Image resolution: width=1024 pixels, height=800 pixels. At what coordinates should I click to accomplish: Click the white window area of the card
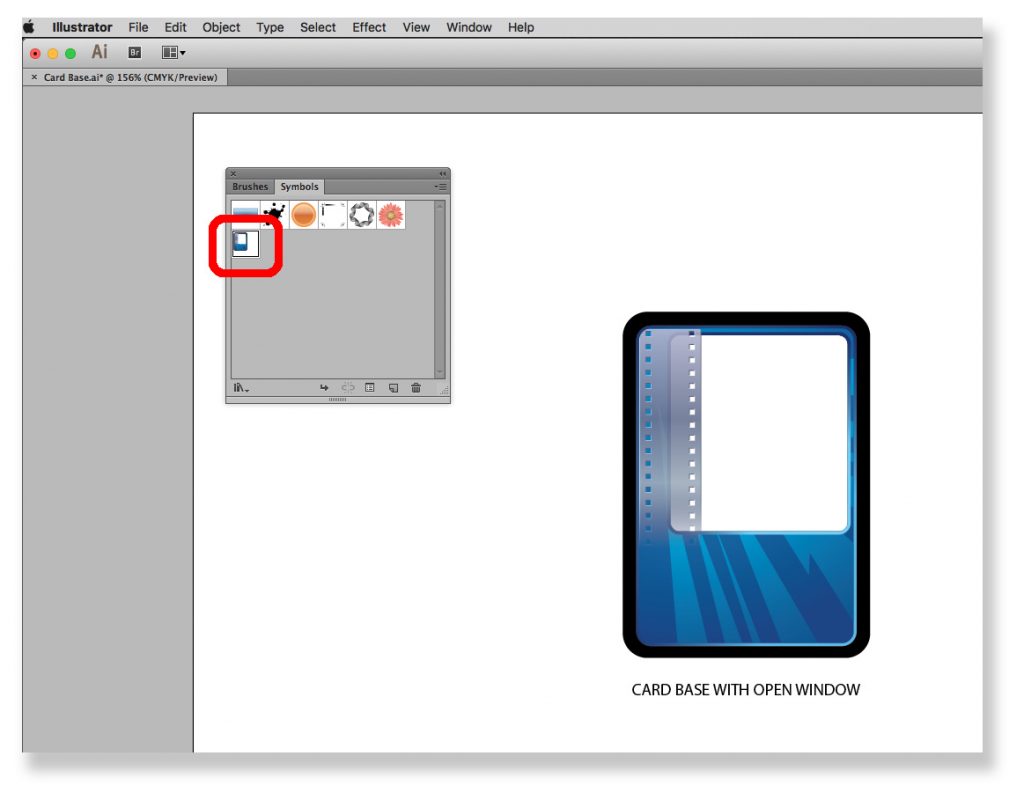point(774,432)
